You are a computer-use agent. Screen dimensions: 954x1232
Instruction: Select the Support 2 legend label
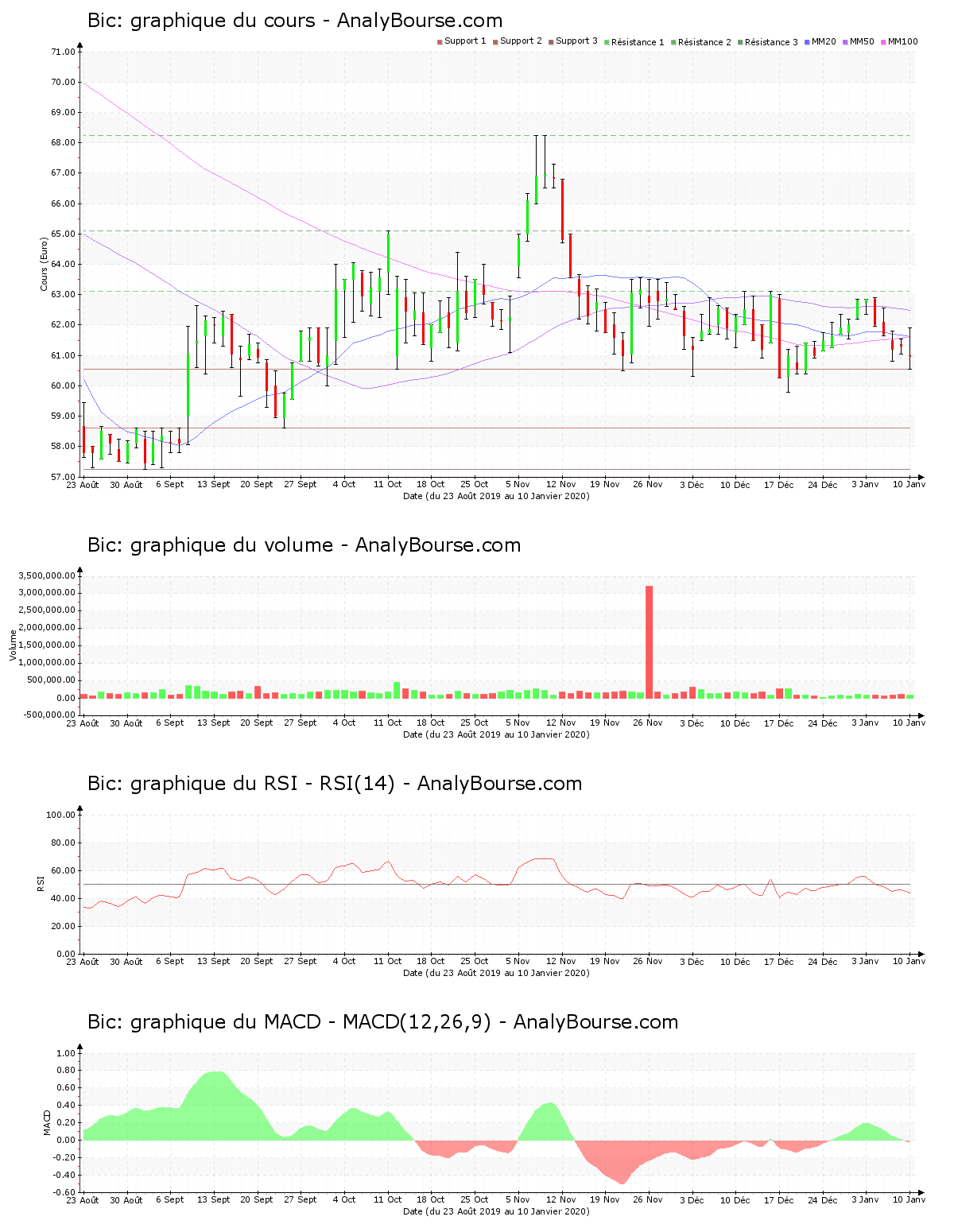point(521,41)
